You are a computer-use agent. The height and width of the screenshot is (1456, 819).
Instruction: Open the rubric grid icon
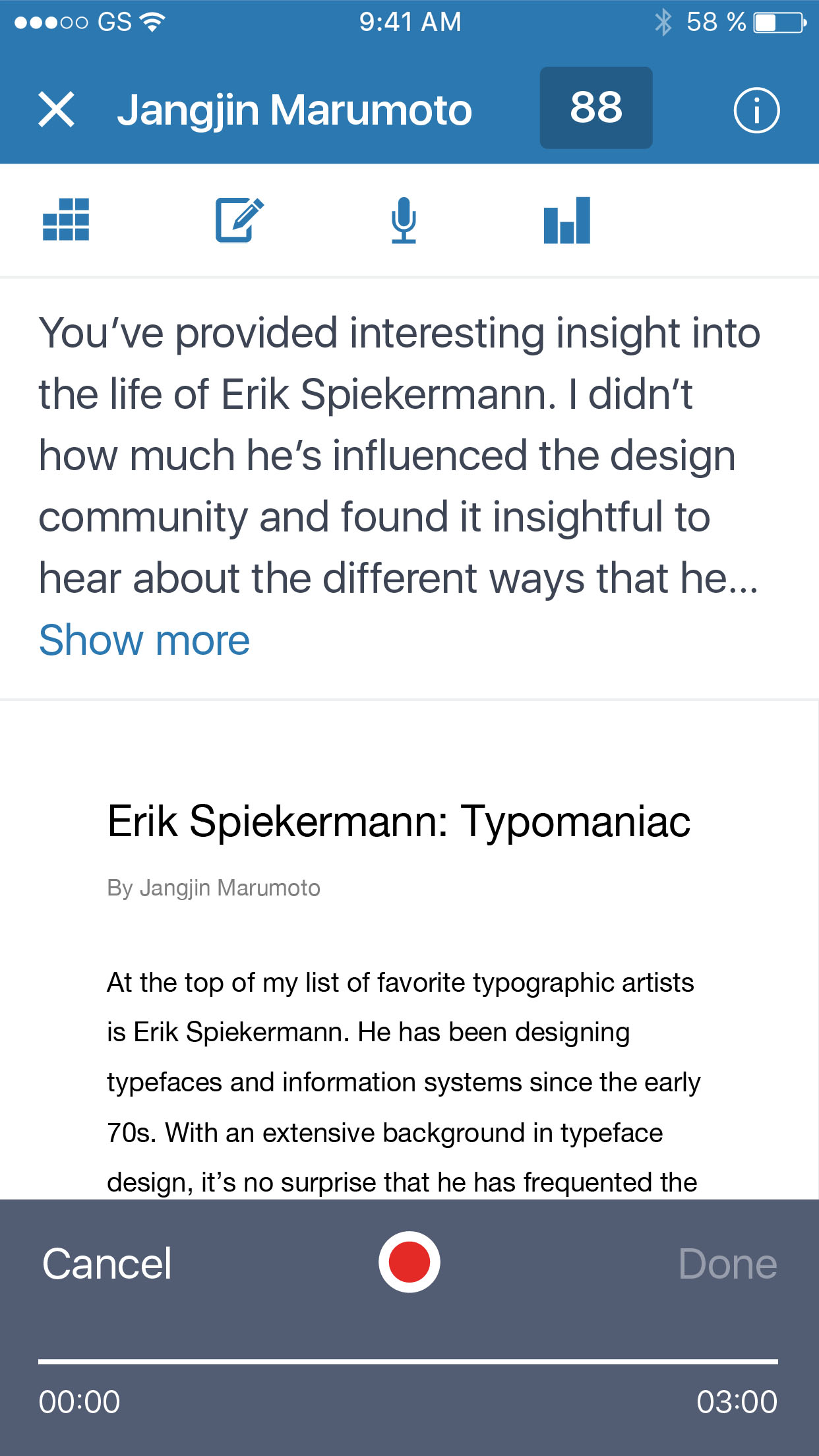[x=66, y=220]
